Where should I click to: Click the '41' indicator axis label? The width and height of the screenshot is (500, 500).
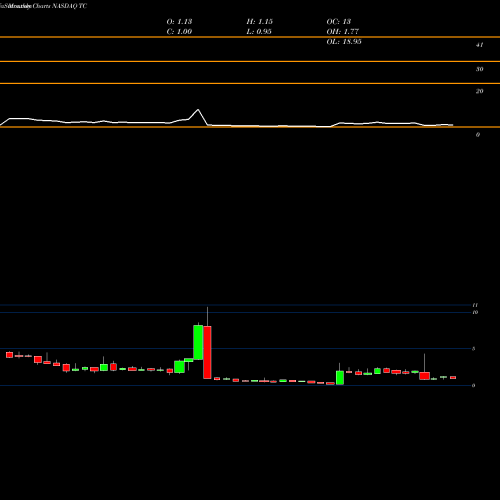(x=479, y=45)
